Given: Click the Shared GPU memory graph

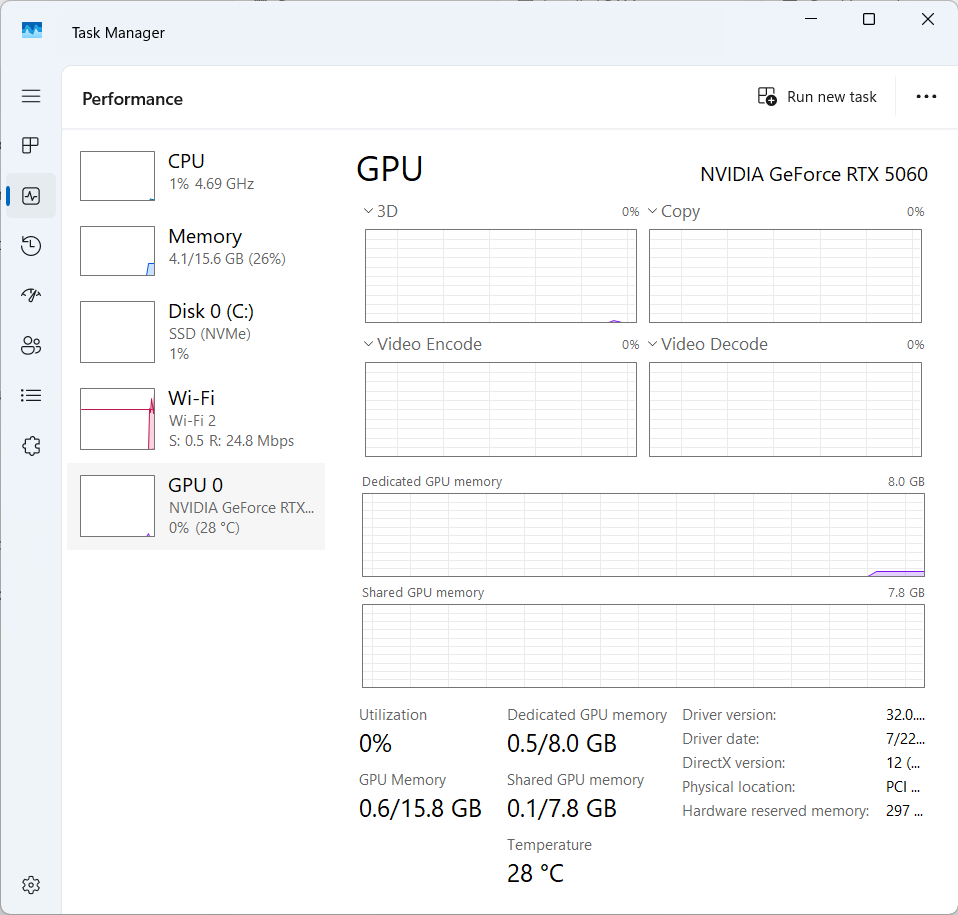Looking at the screenshot, I should click(x=643, y=646).
